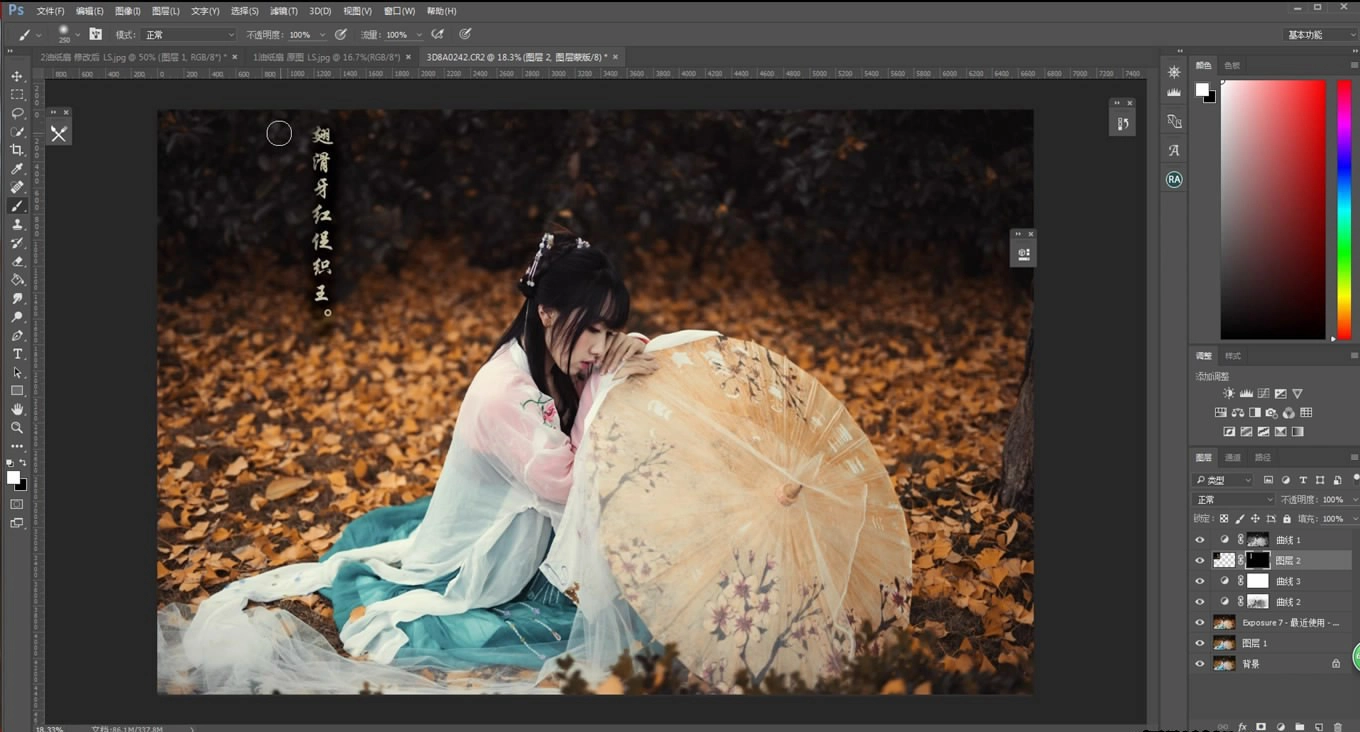
Task: Select the Rectangular Marquee tool
Action: (17, 95)
